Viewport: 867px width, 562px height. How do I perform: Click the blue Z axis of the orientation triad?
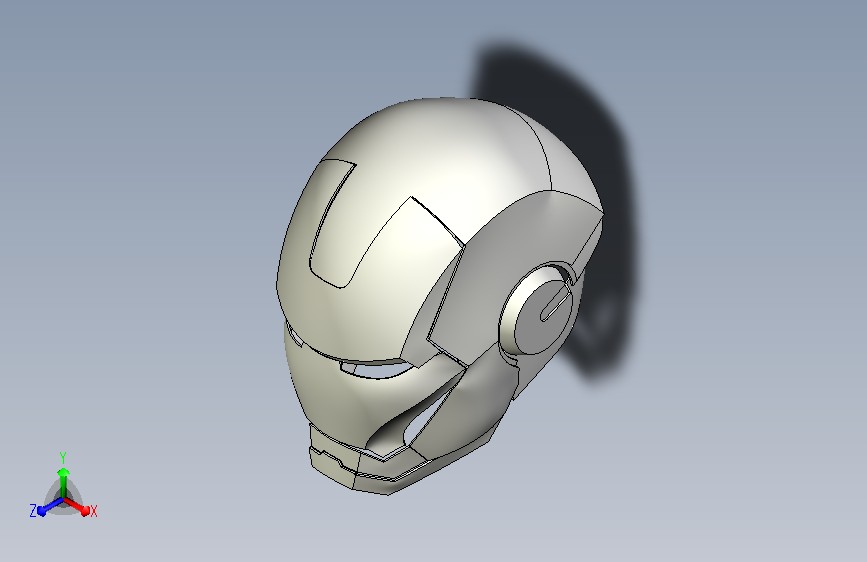pos(51,506)
